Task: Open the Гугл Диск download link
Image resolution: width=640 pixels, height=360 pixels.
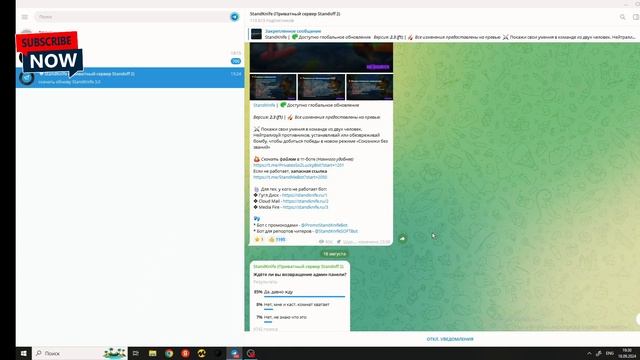Action: [304, 195]
